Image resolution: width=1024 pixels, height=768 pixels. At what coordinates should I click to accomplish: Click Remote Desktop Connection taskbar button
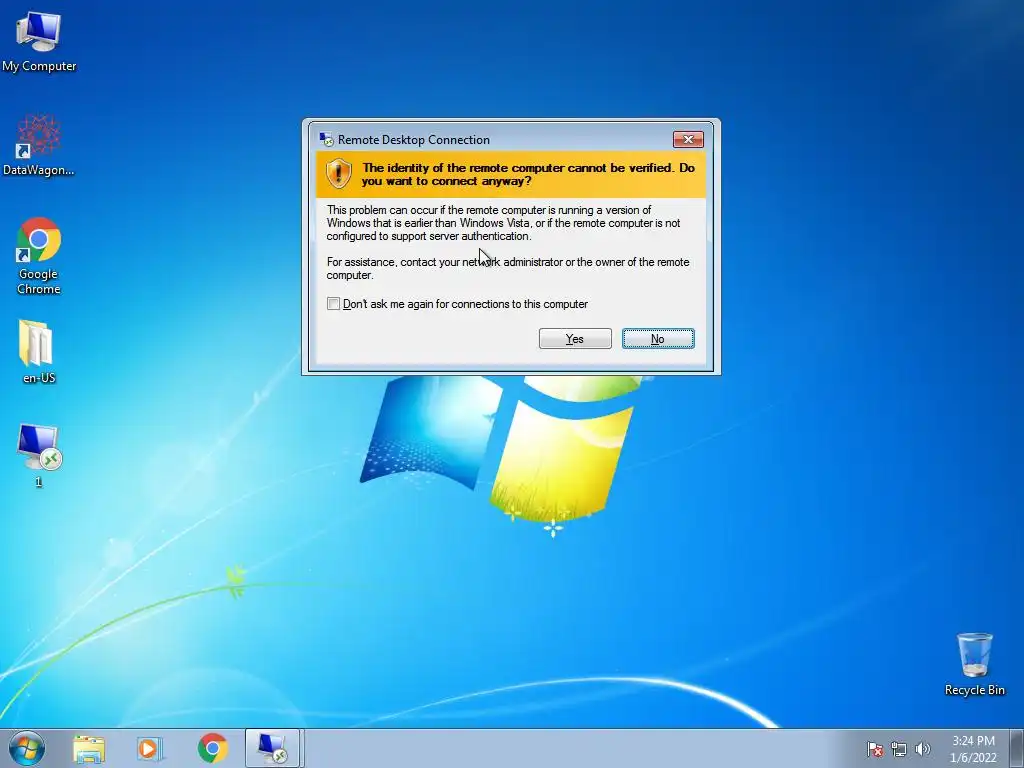(272, 748)
